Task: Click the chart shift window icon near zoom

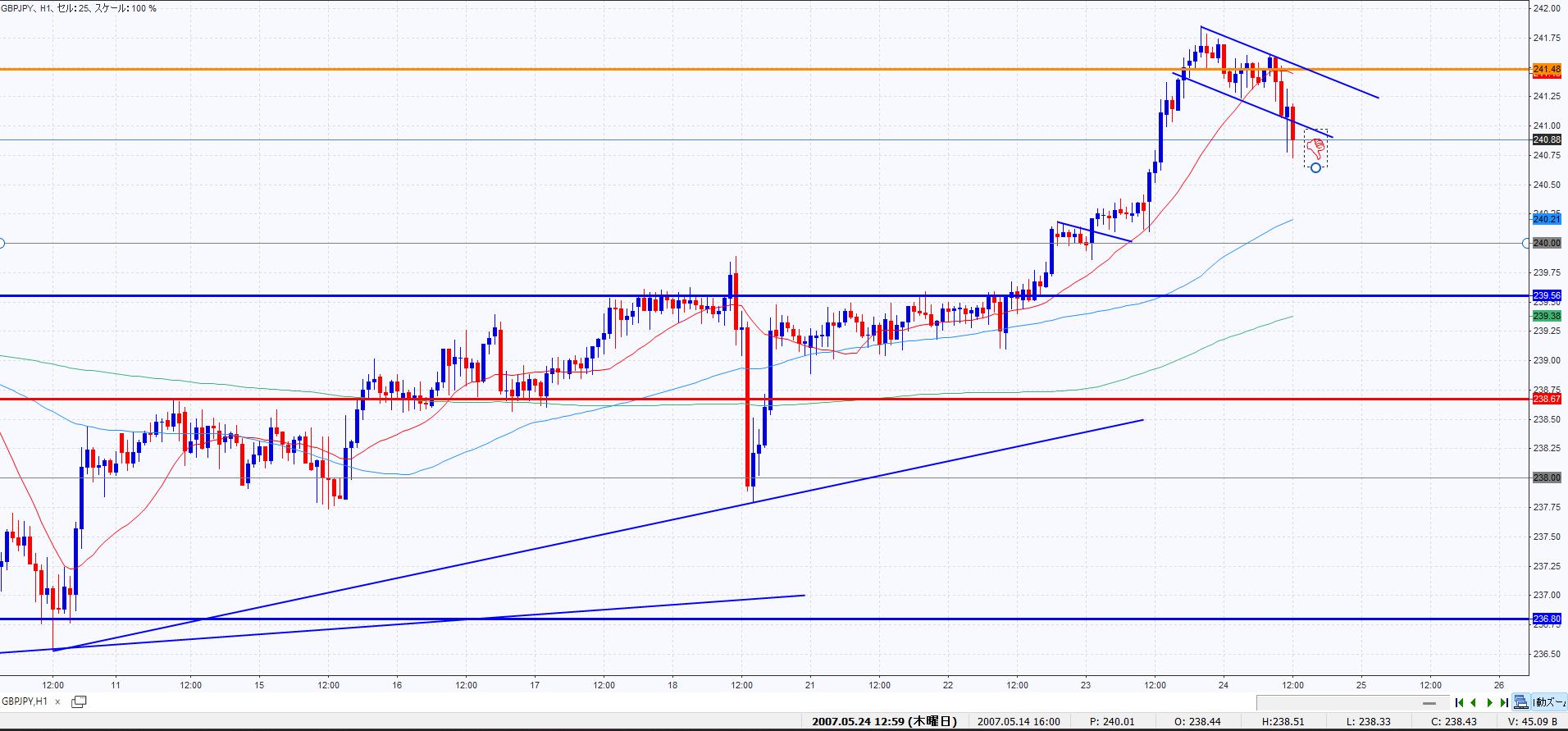Action: [1520, 702]
